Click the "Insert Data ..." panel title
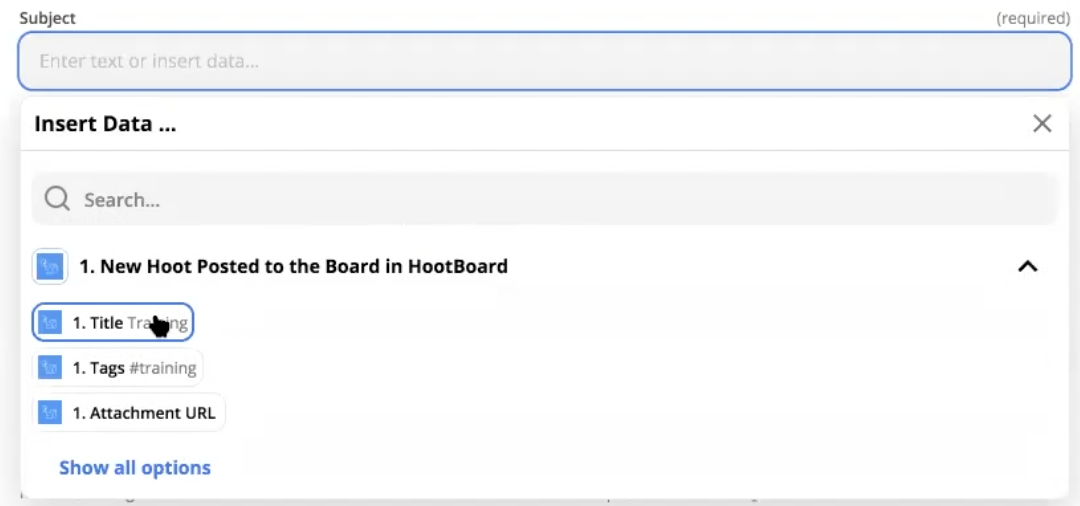Screen dimensions: 1080x506 (x=105, y=124)
